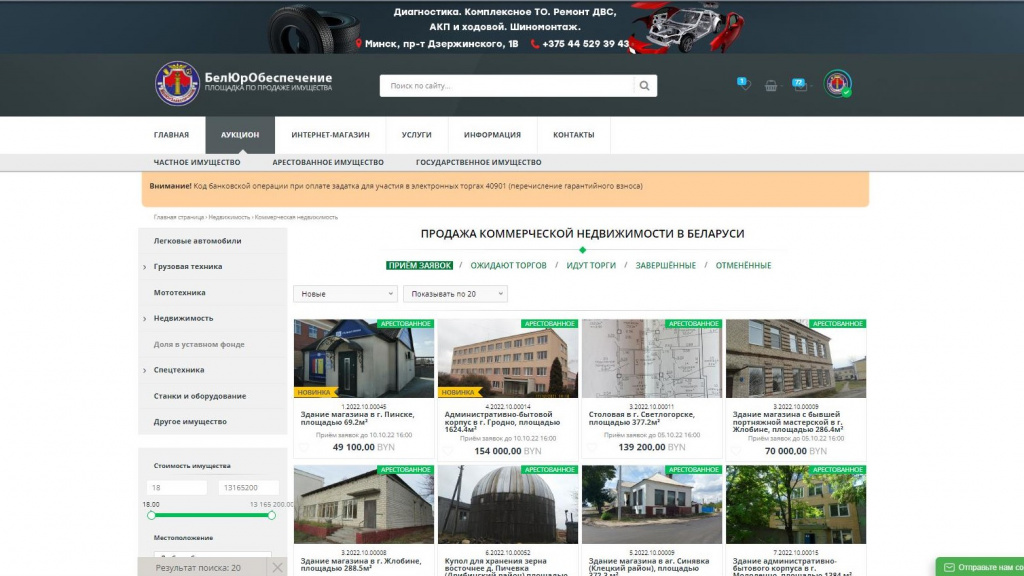Expand the Спецтехника category

(x=179, y=370)
